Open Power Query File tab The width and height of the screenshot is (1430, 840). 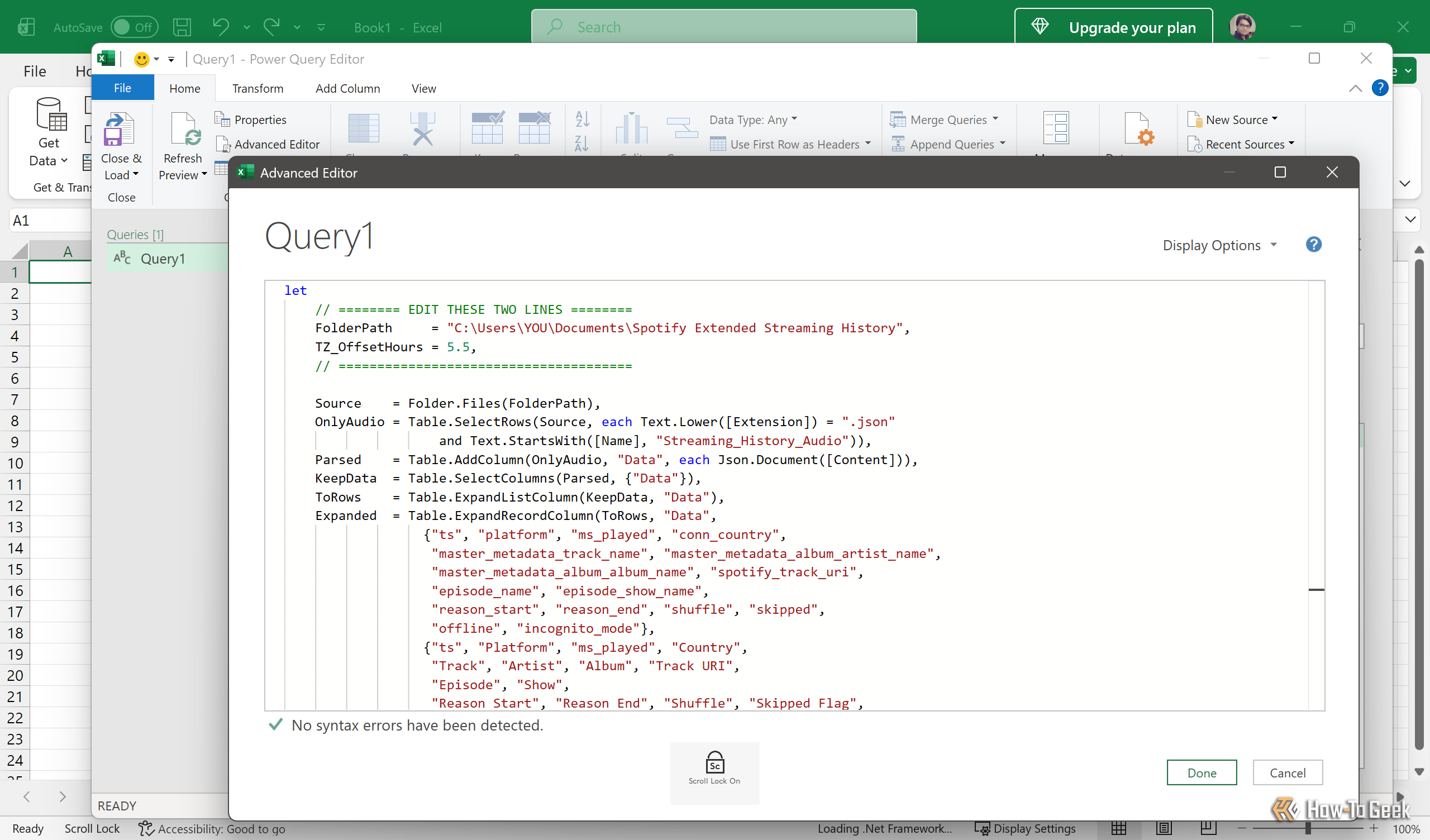(x=122, y=88)
